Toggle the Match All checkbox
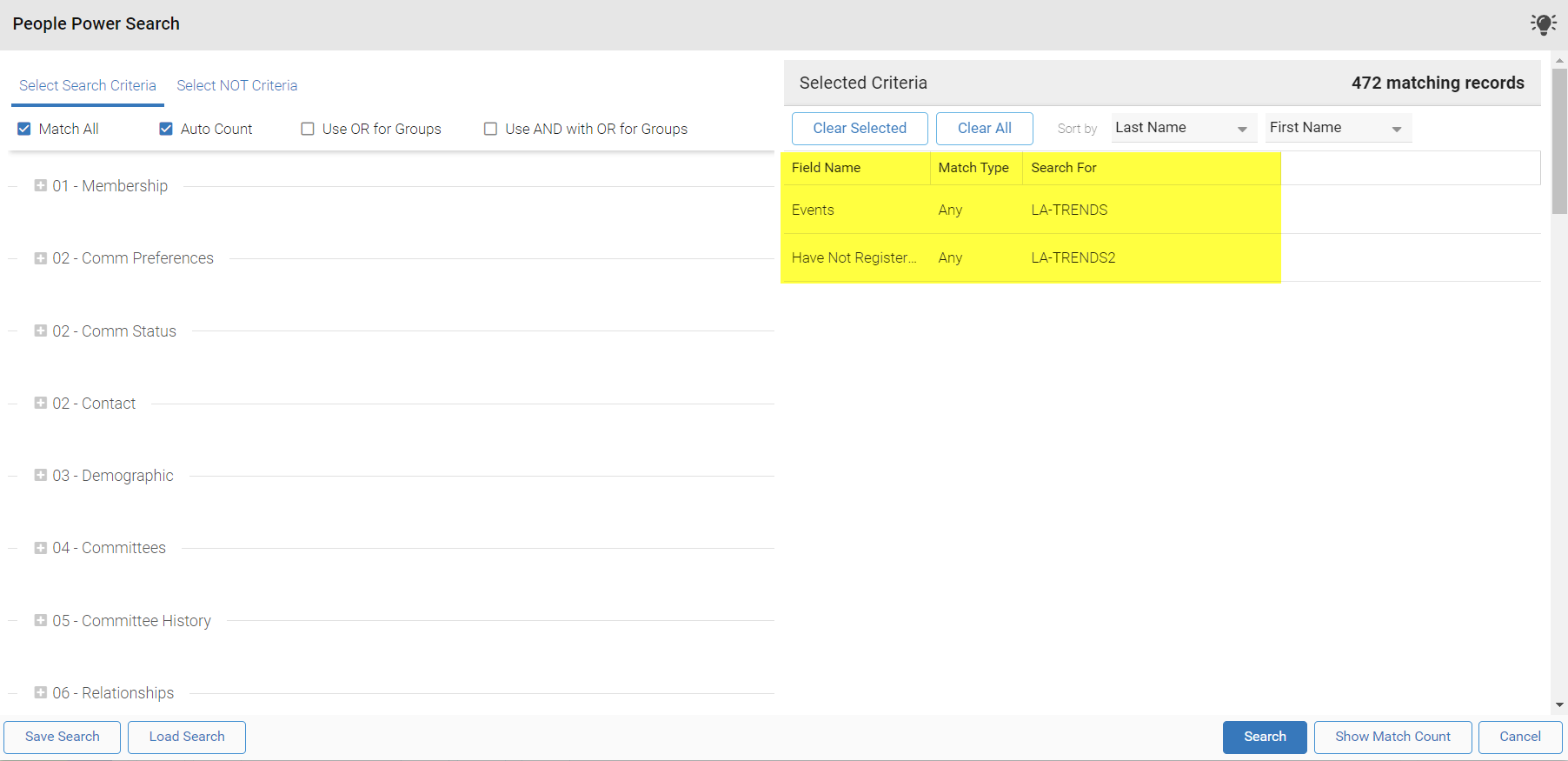 pos(24,129)
